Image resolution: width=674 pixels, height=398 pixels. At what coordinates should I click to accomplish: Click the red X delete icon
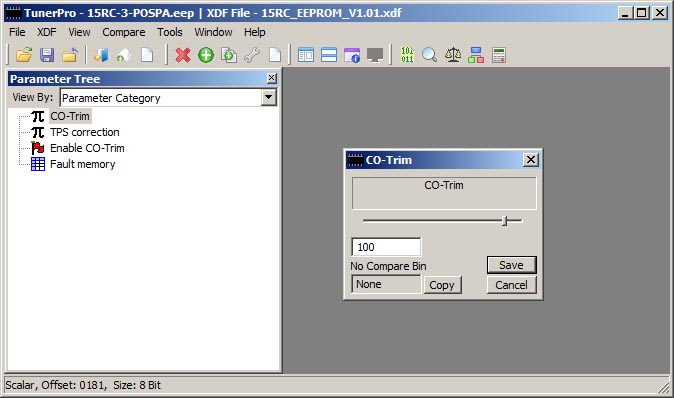(183, 55)
